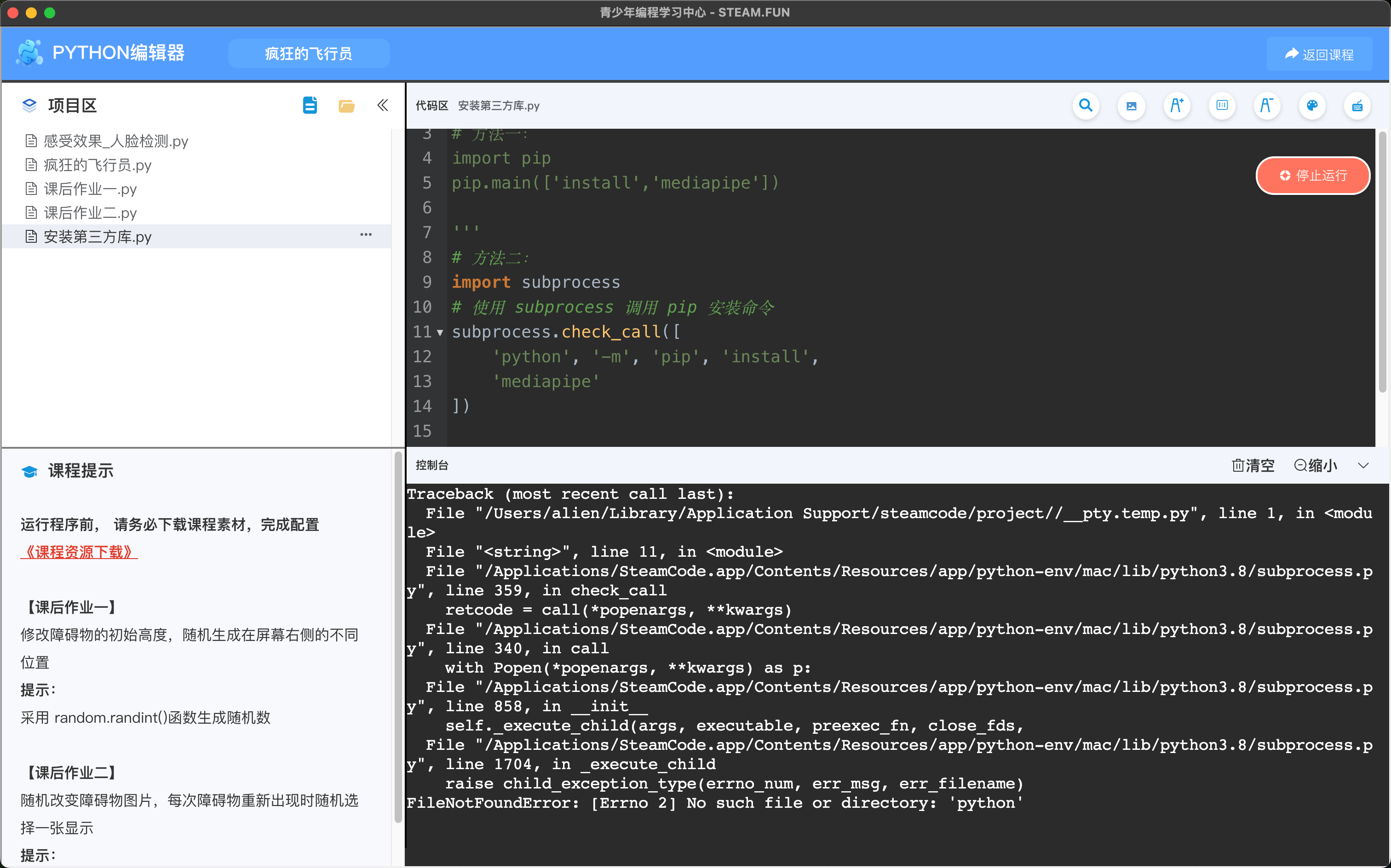Click the folder icon in project area

346,106
